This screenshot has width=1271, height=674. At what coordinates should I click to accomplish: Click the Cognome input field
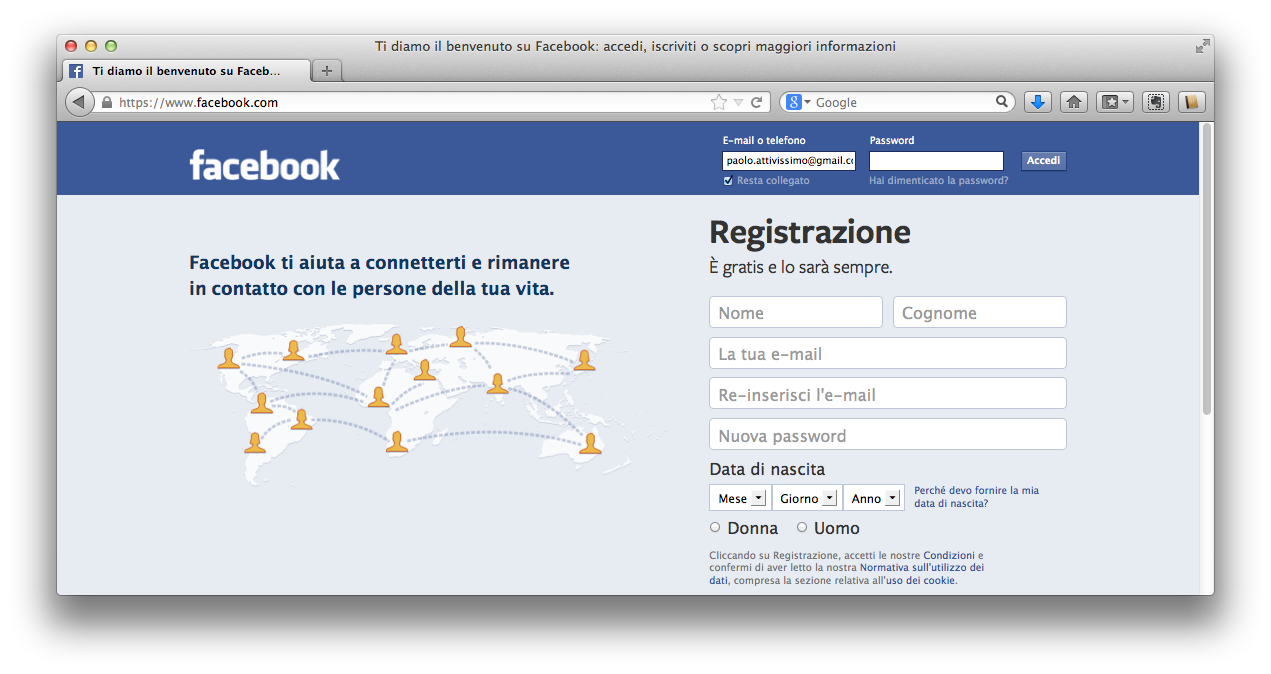pos(980,312)
